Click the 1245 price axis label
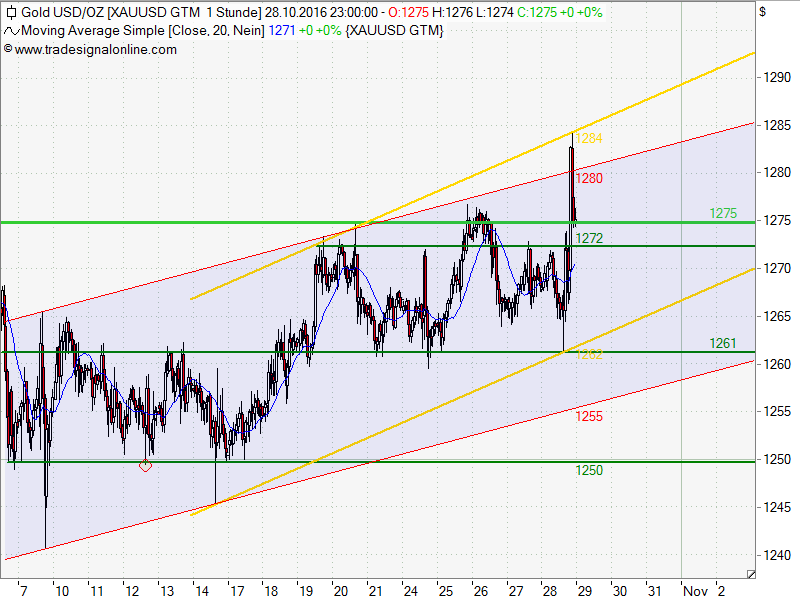The height and width of the screenshot is (600, 800). coord(777,507)
